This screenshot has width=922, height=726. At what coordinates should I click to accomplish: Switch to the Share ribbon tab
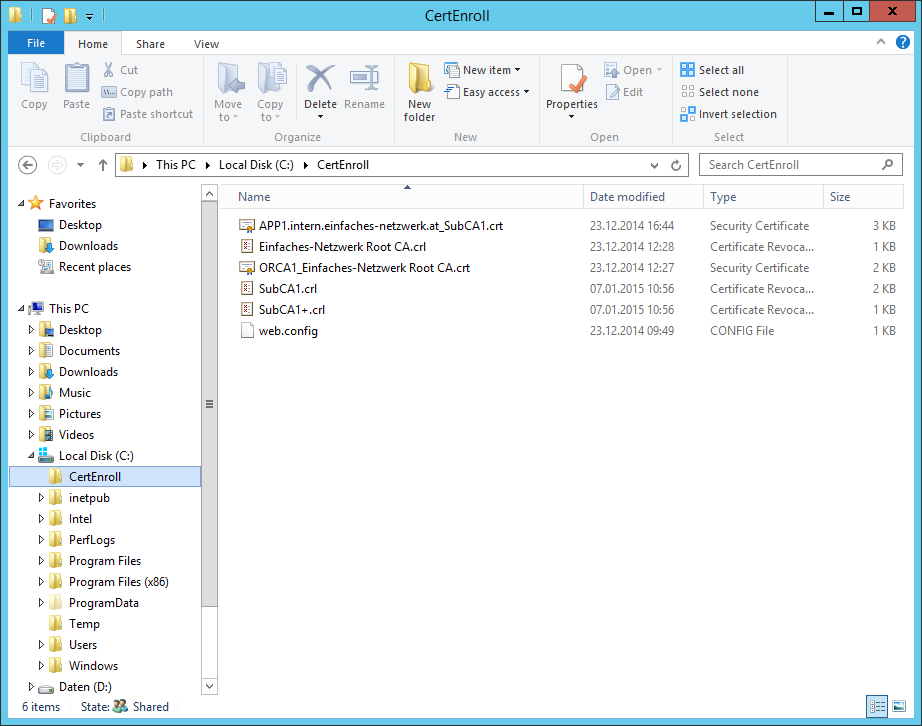(x=151, y=44)
